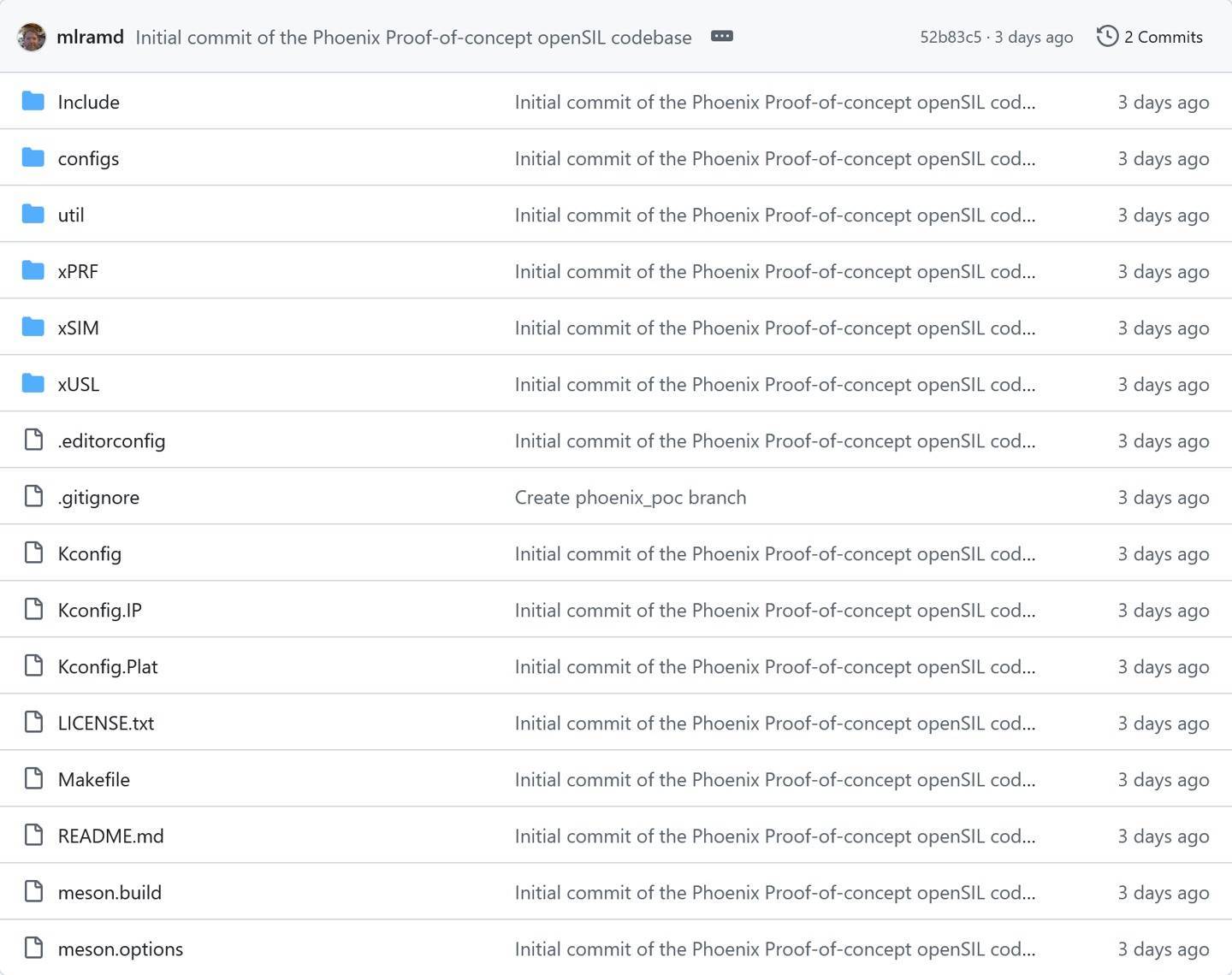Click the xUSL folder icon
1232x975 pixels.
[33, 384]
